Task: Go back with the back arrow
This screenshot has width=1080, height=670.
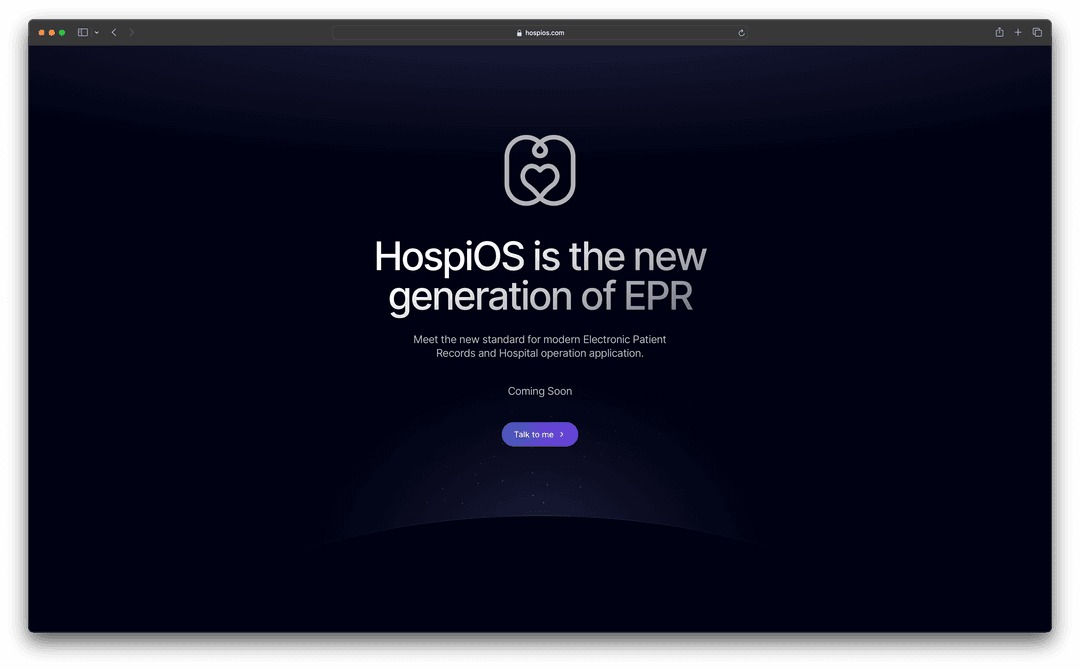Action: (x=114, y=33)
